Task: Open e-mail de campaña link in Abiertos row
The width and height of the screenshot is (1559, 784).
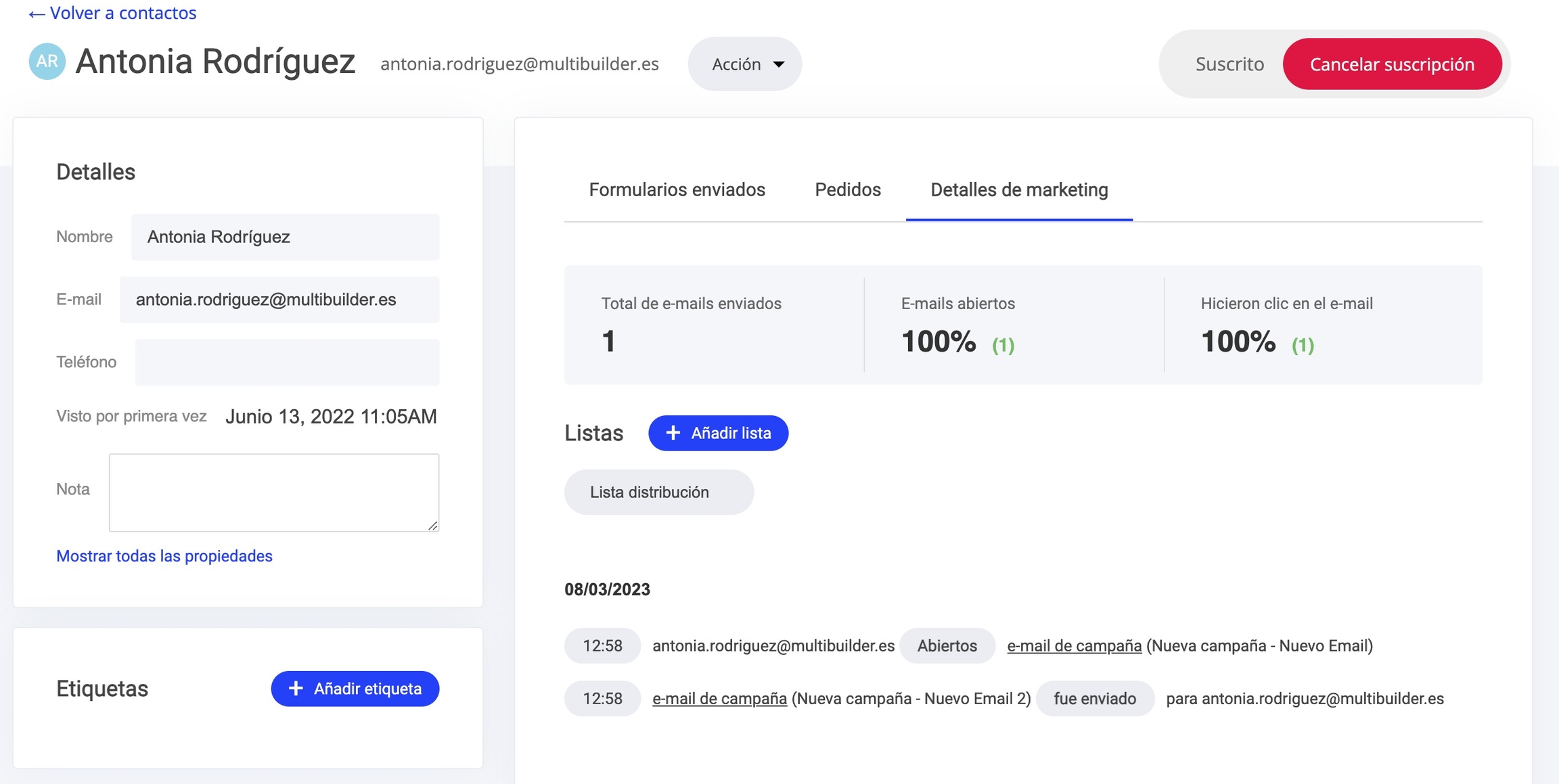Action: click(1074, 646)
